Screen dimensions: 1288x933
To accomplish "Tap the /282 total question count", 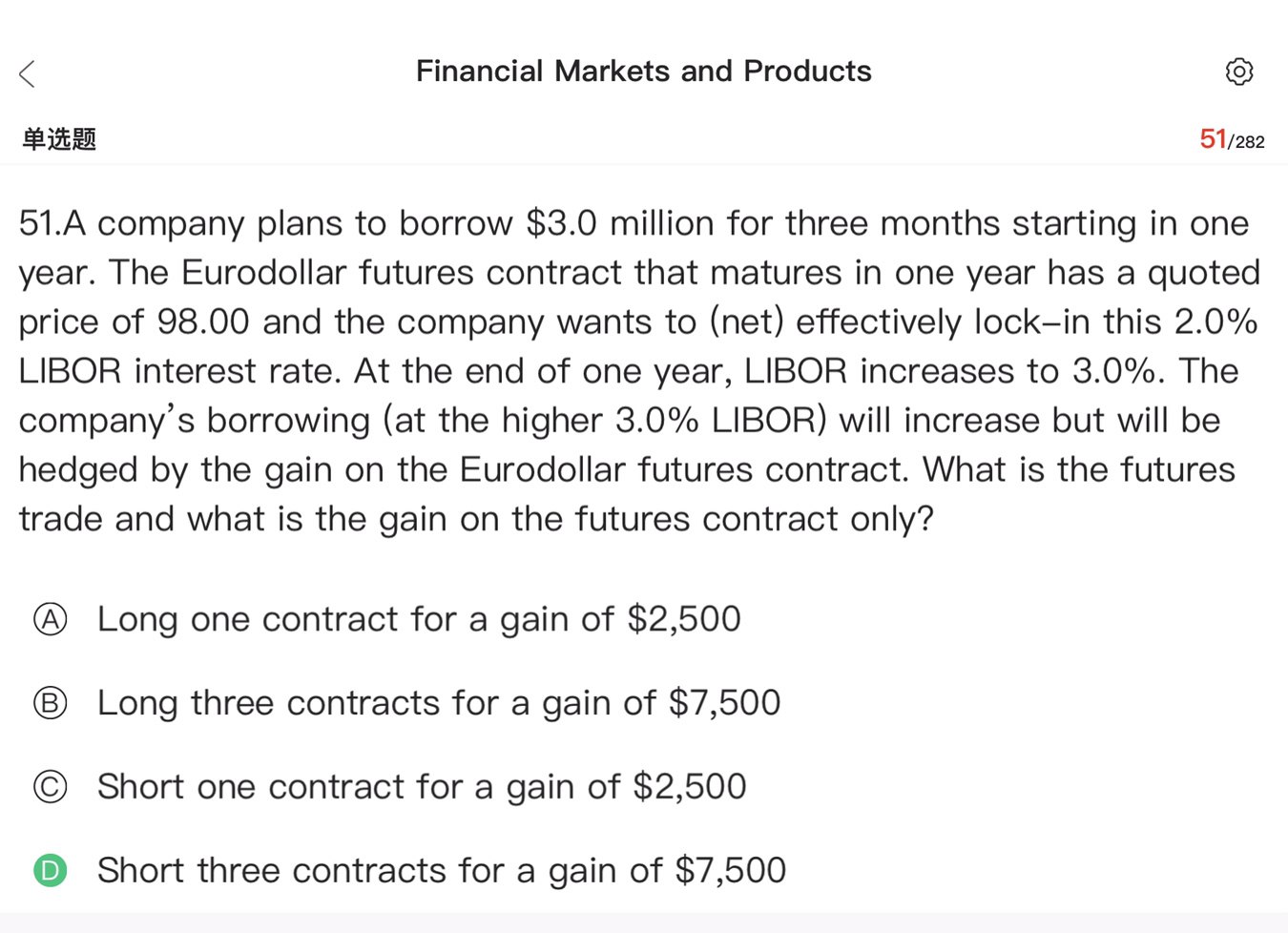I will click(x=1247, y=142).
